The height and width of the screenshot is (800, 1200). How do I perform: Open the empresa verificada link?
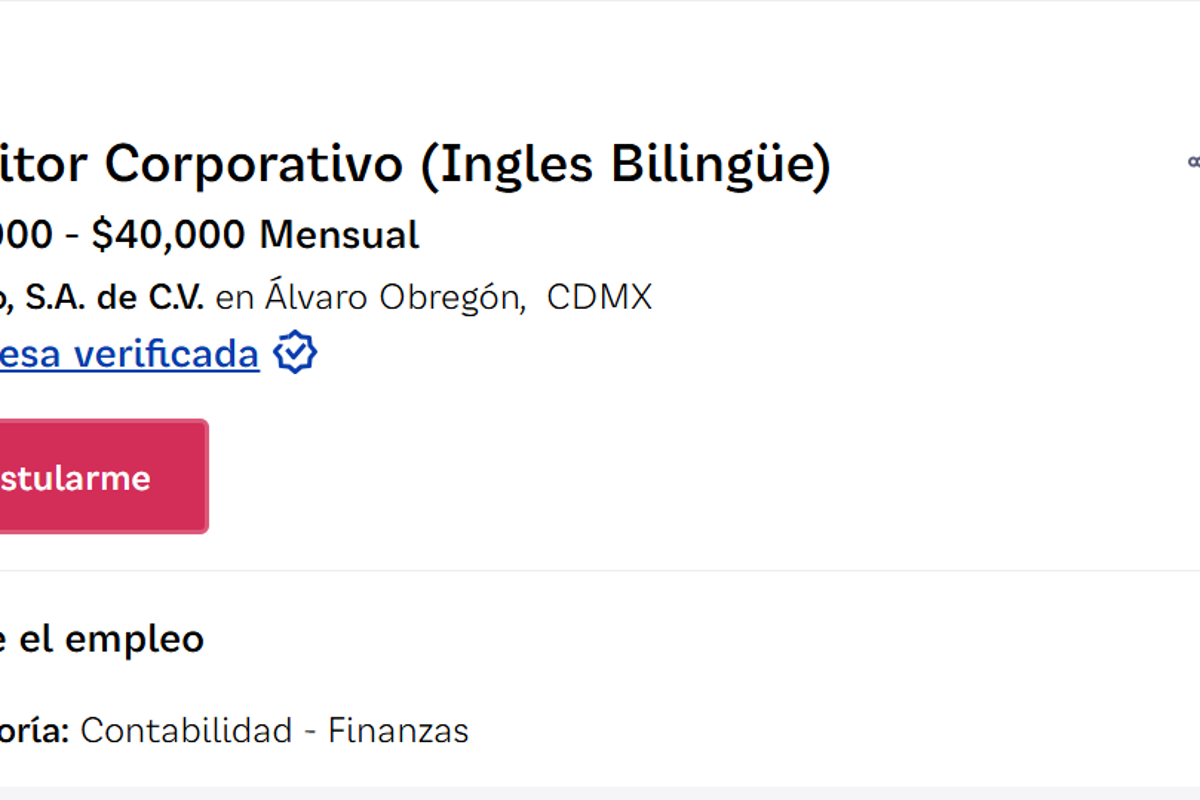pos(130,354)
